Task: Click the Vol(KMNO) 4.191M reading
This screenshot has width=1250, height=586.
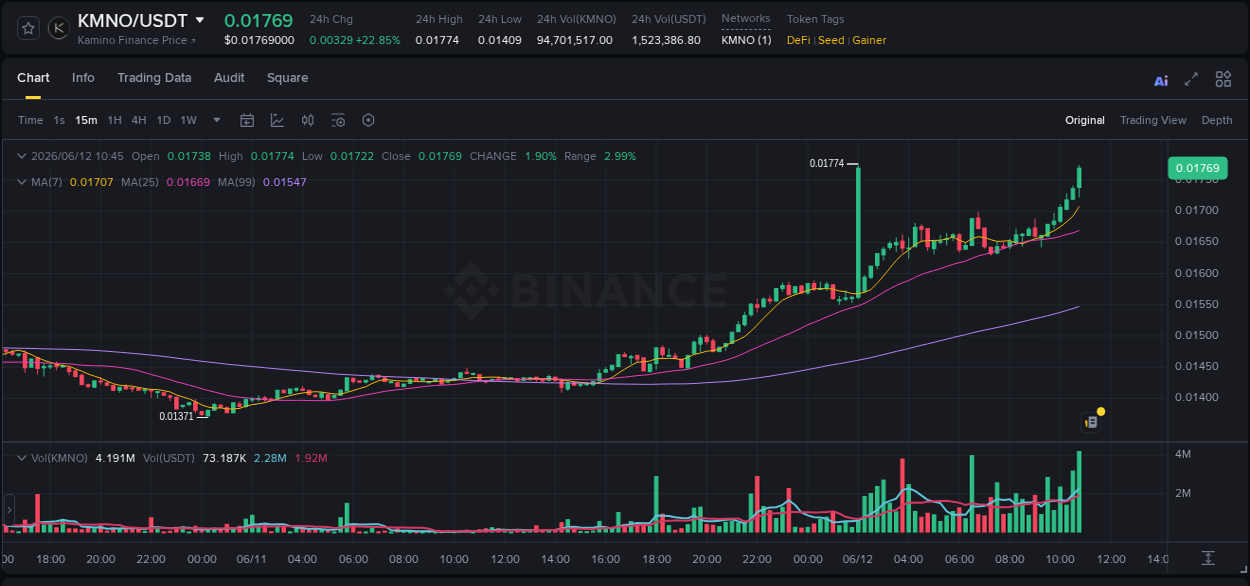Action: pyautogui.click(x=115, y=457)
